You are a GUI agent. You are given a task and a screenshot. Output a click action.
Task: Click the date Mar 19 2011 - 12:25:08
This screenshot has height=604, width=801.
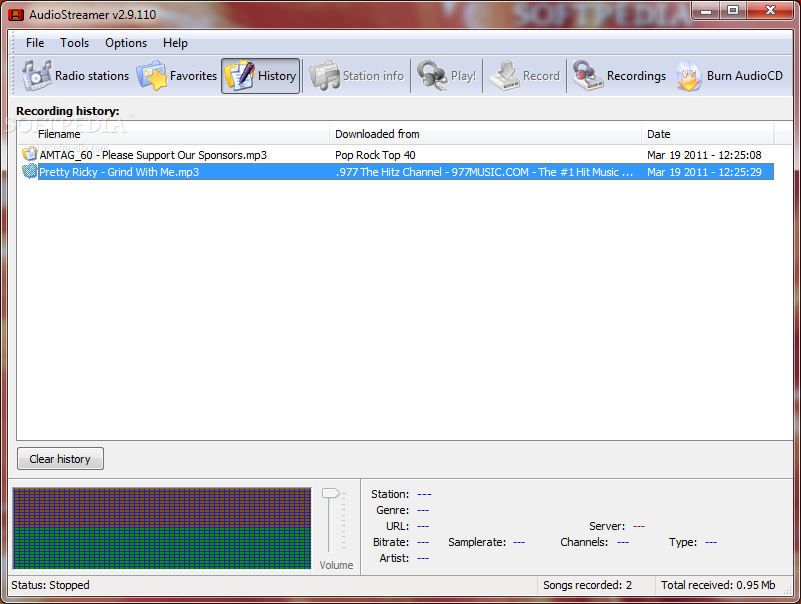tap(704, 155)
